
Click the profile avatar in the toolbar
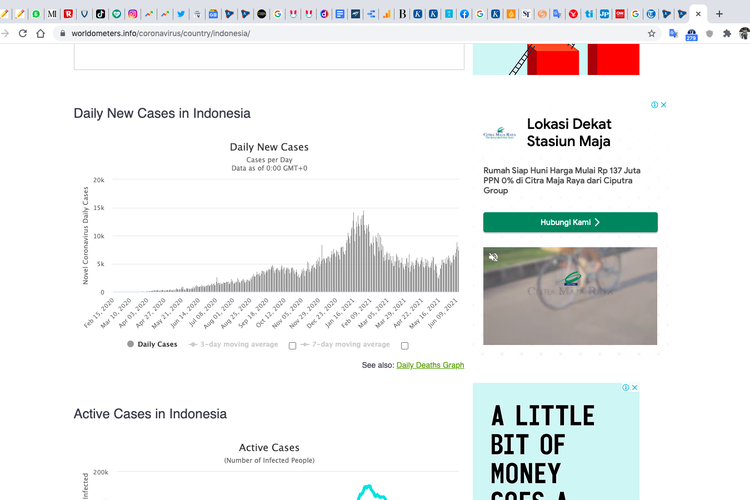[744, 33]
